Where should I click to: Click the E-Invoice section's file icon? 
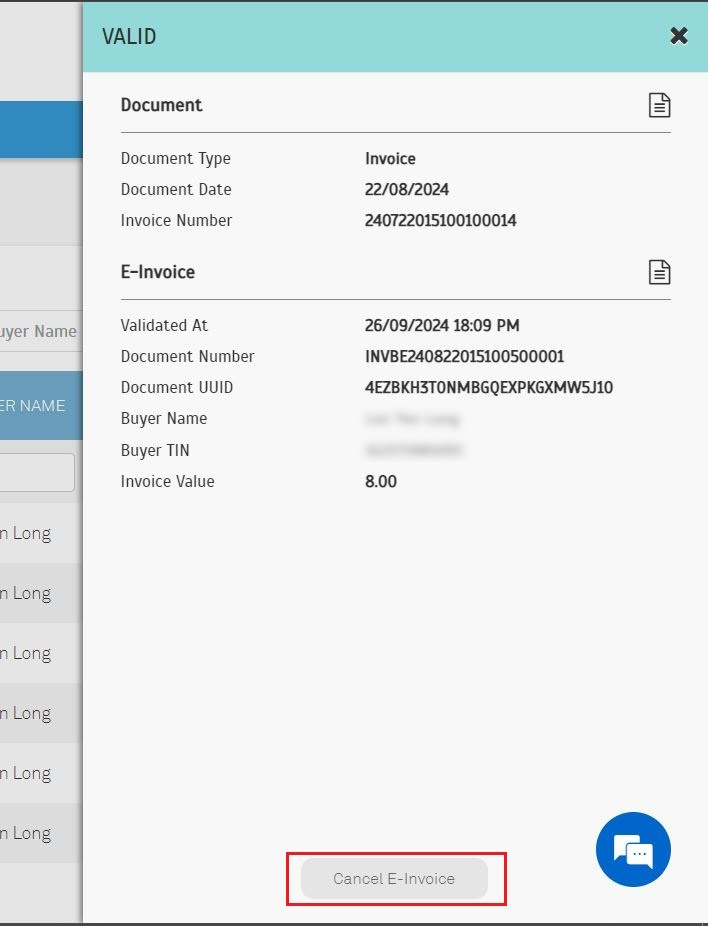click(659, 272)
